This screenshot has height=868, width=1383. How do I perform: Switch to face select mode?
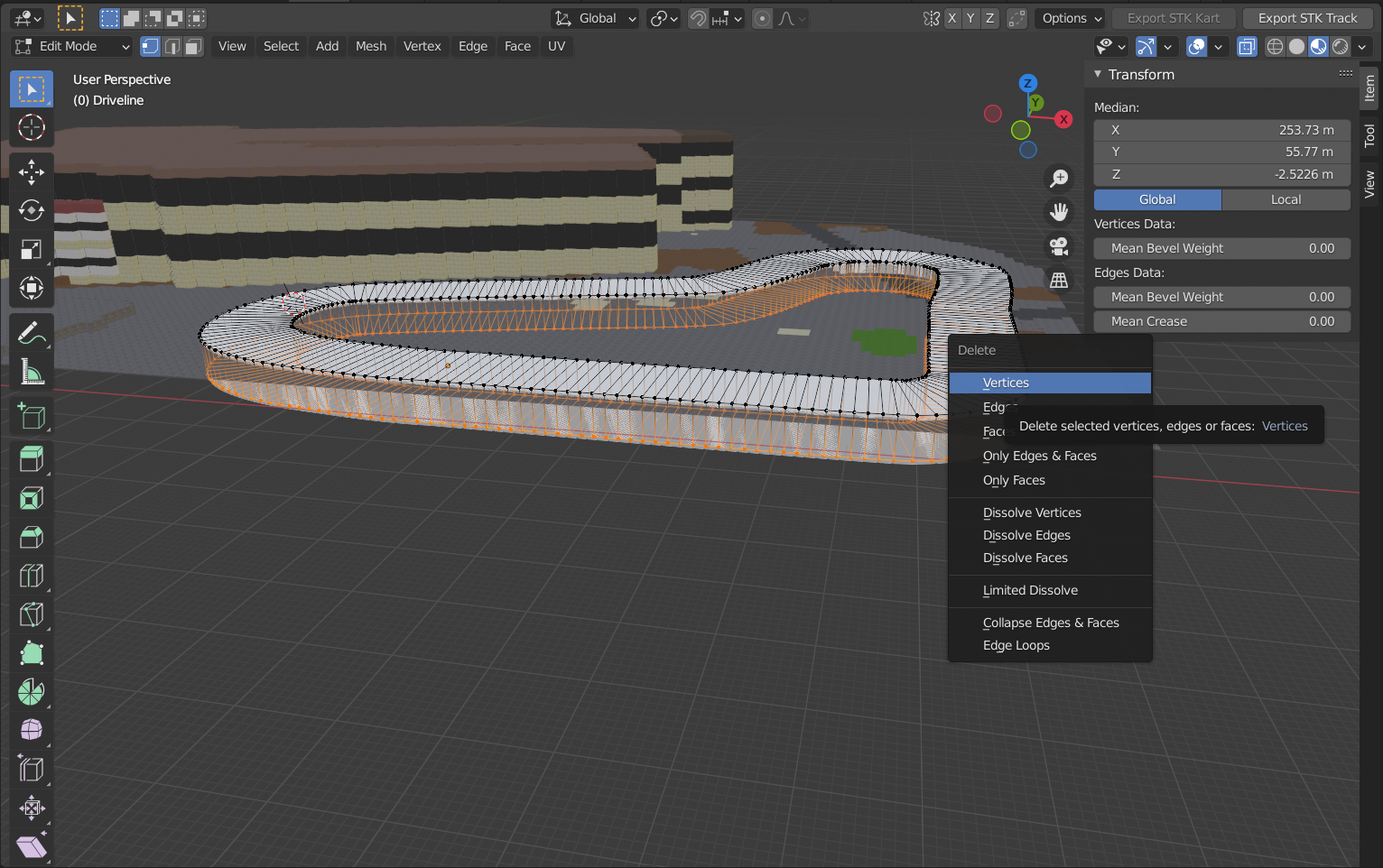click(193, 46)
